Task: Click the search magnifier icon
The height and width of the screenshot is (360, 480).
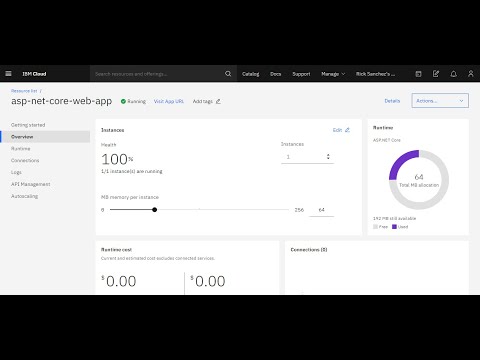Action: point(228,74)
